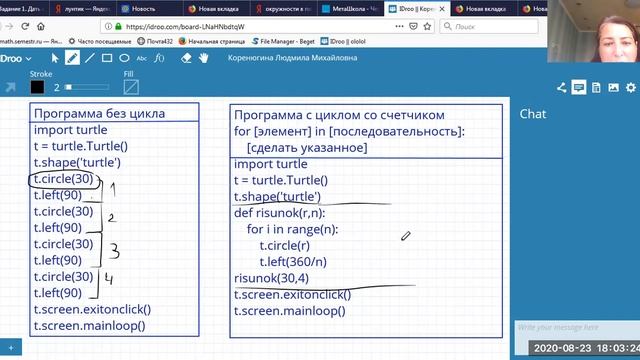The height and width of the screenshot is (360, 640).
Task: Close the active IDroo tab
Action: tap(442, 9)
